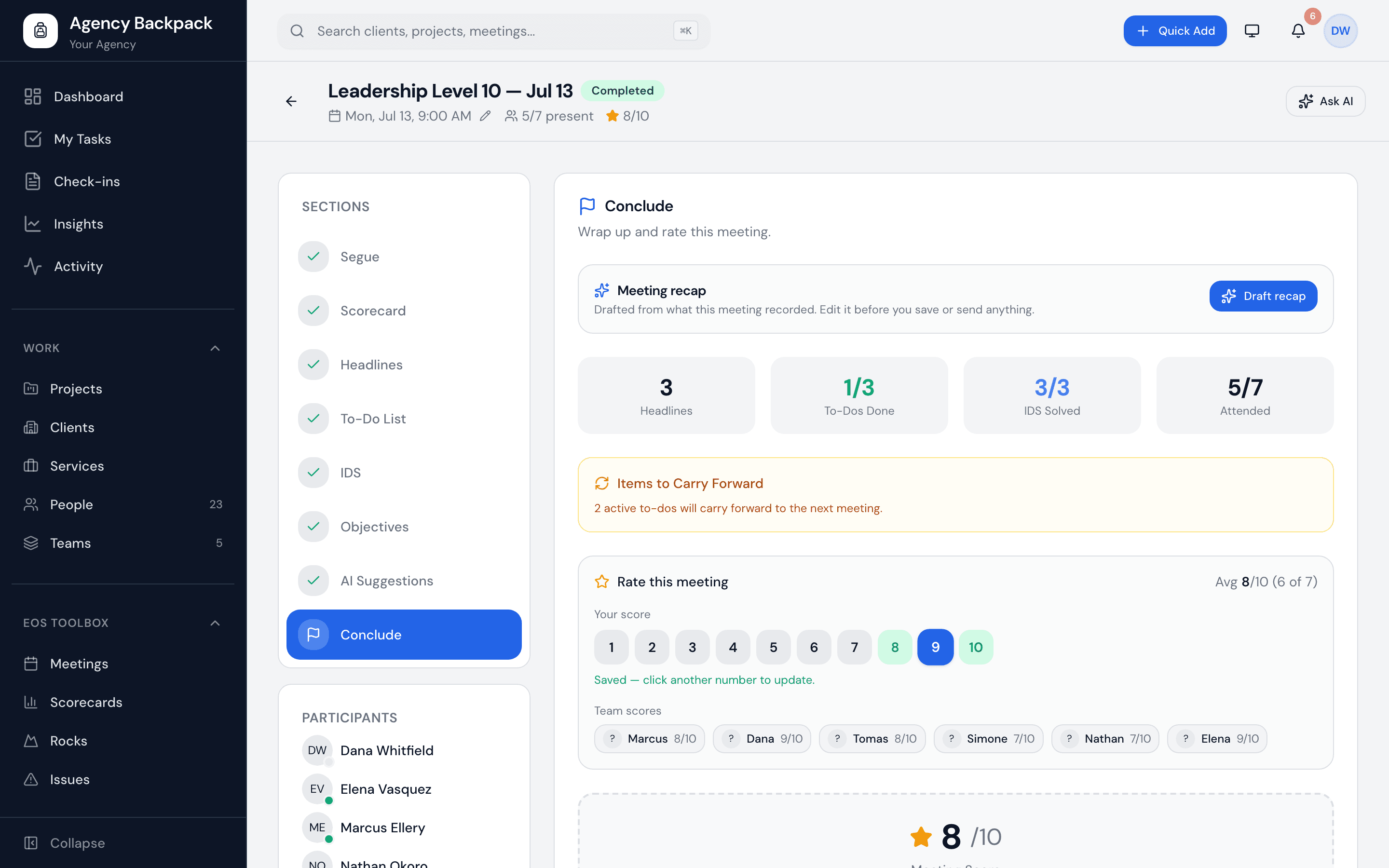Open the AI Suggestions section
1389x868 pixels.
point(404,581)
